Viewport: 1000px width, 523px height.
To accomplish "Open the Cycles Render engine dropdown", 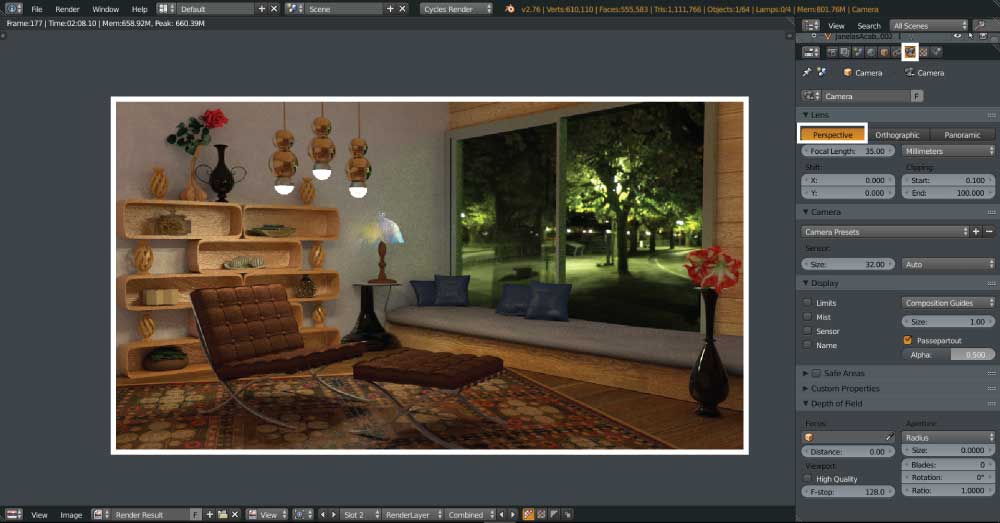I will 457,9.
